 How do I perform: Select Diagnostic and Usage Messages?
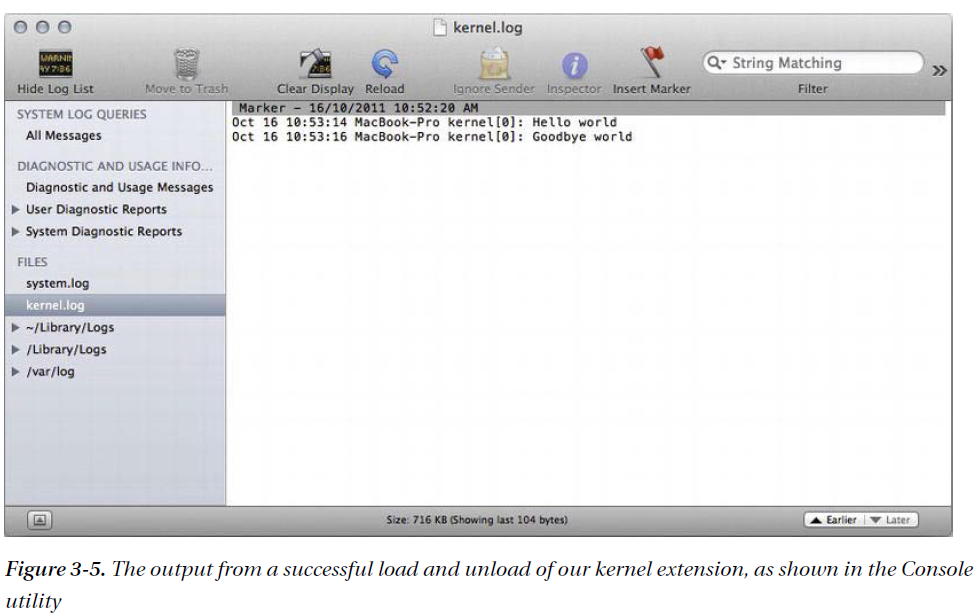point(120,187)
